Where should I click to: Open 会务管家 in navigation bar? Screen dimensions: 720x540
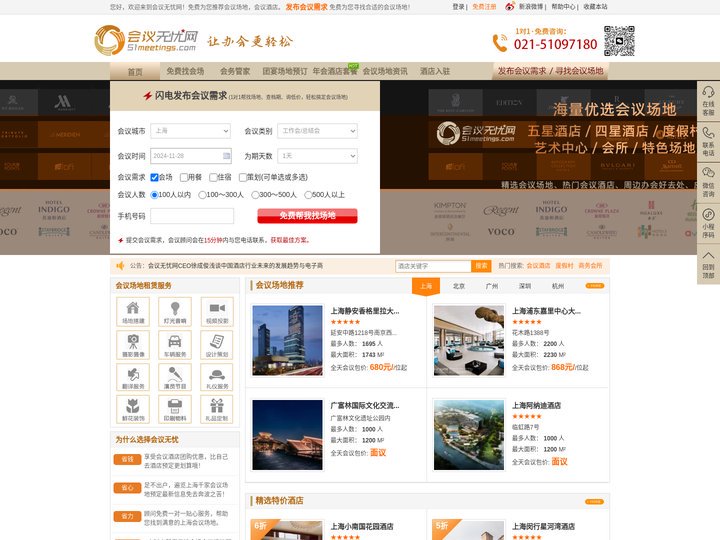coord(235,71)
